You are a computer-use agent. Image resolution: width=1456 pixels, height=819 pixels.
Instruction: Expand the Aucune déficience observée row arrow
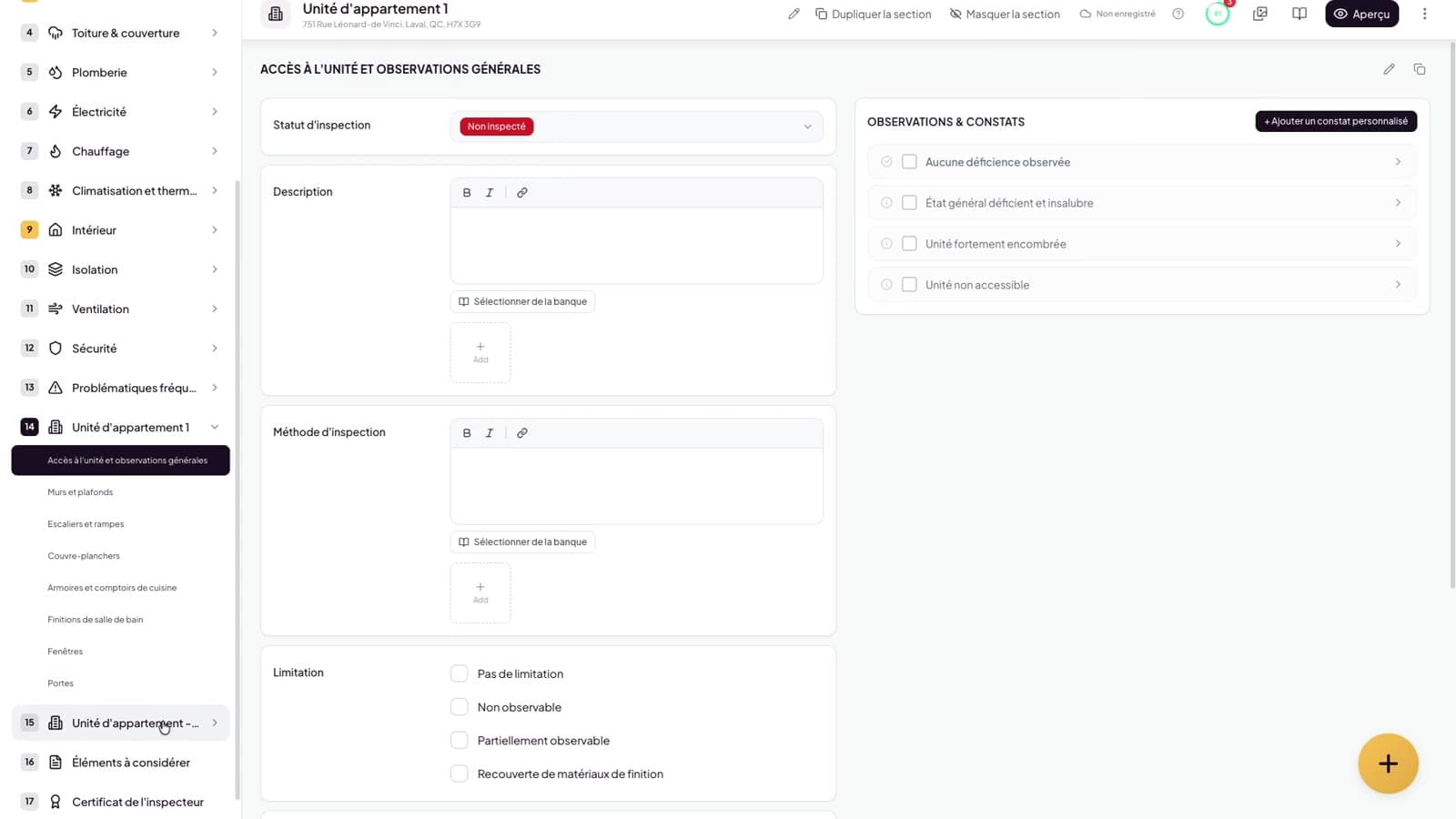[x=1398, y=162]
